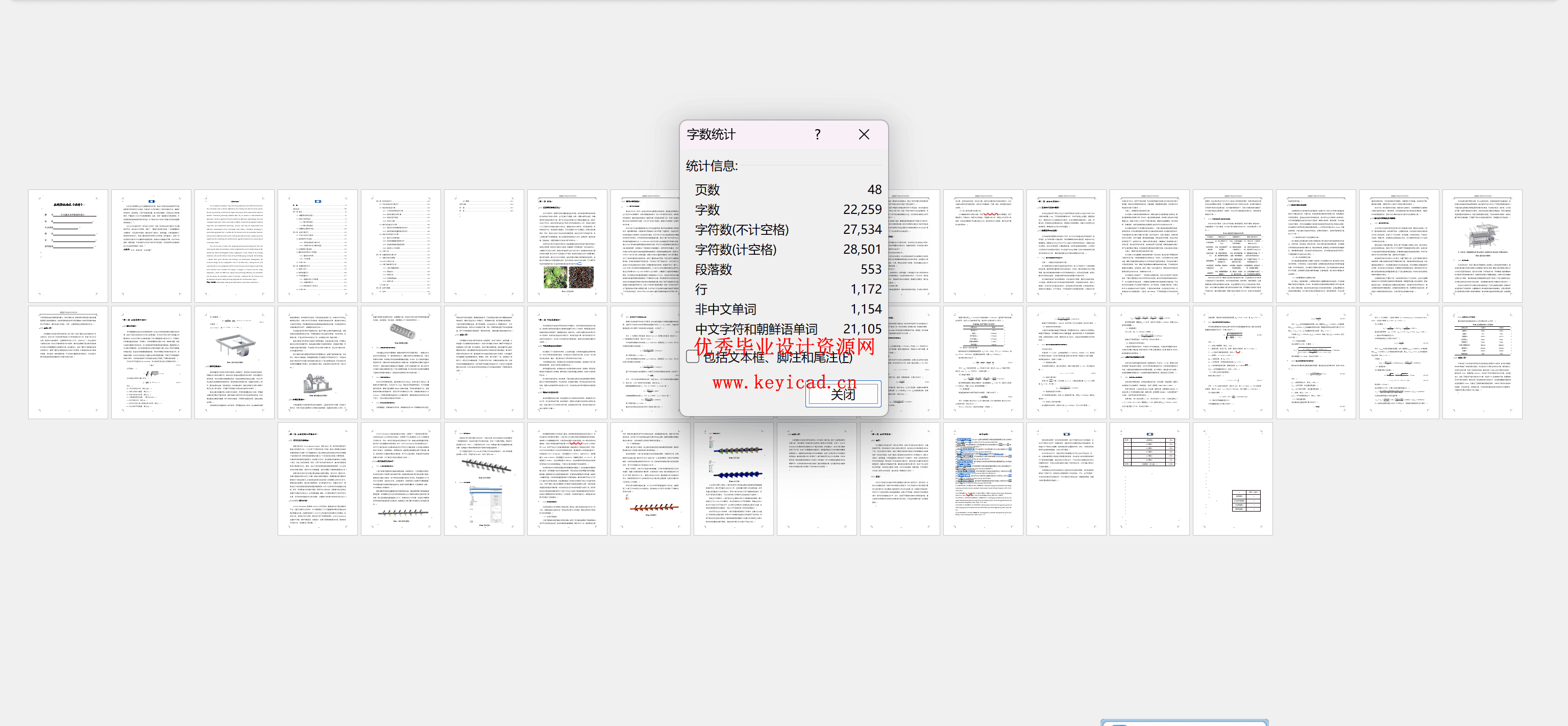Close the 字数统计 dialog with 关闭 button
The height and width of the screenshot is (726, 1568).
point(843,394)
